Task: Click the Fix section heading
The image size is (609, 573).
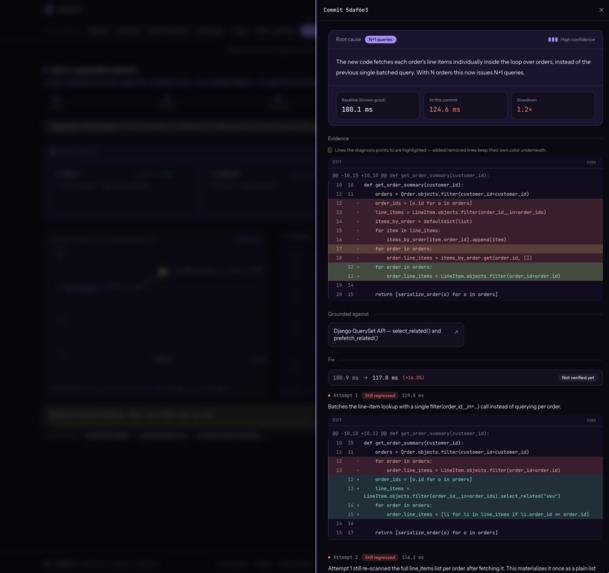Action: click(x=331, y=360)
